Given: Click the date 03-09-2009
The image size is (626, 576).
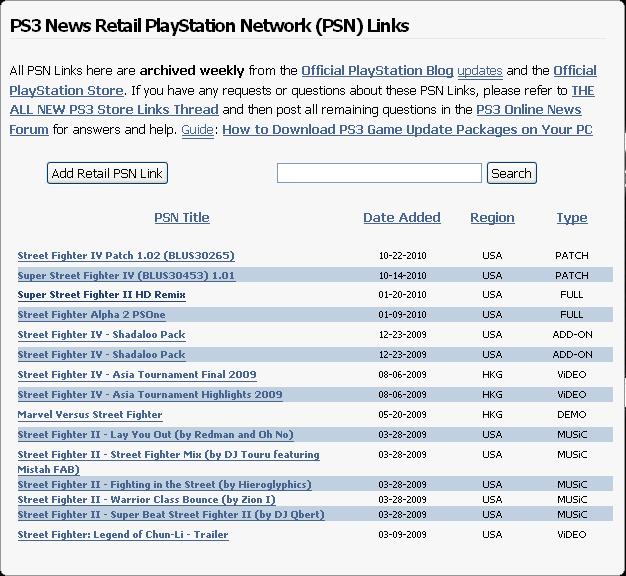Looking at the screenshot, I should pos(402,534).
